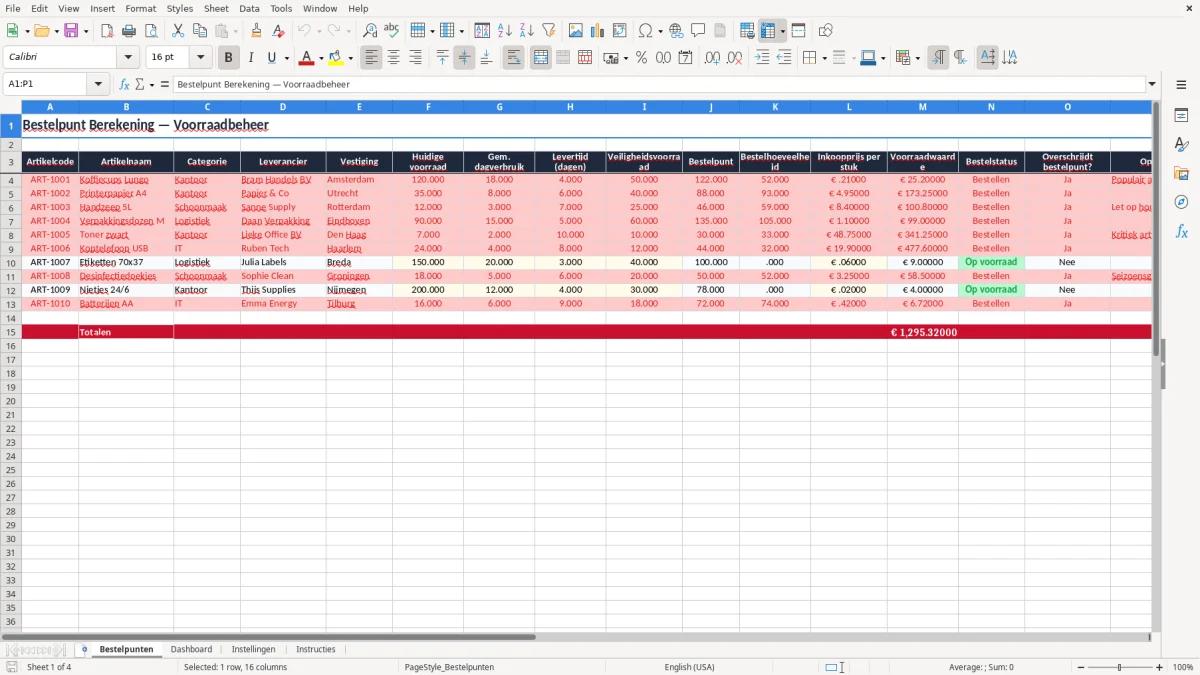Click the AutoFilter funnel icon
1200x675 pixels.
coord(548,31)
